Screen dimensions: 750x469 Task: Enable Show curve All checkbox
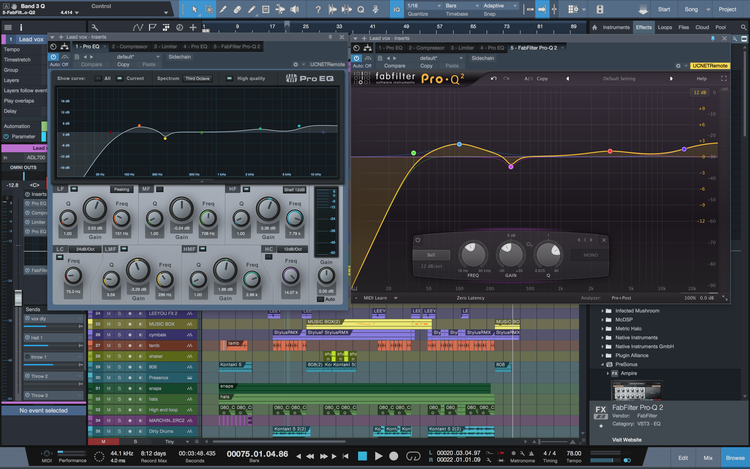[x=98, y=78]
